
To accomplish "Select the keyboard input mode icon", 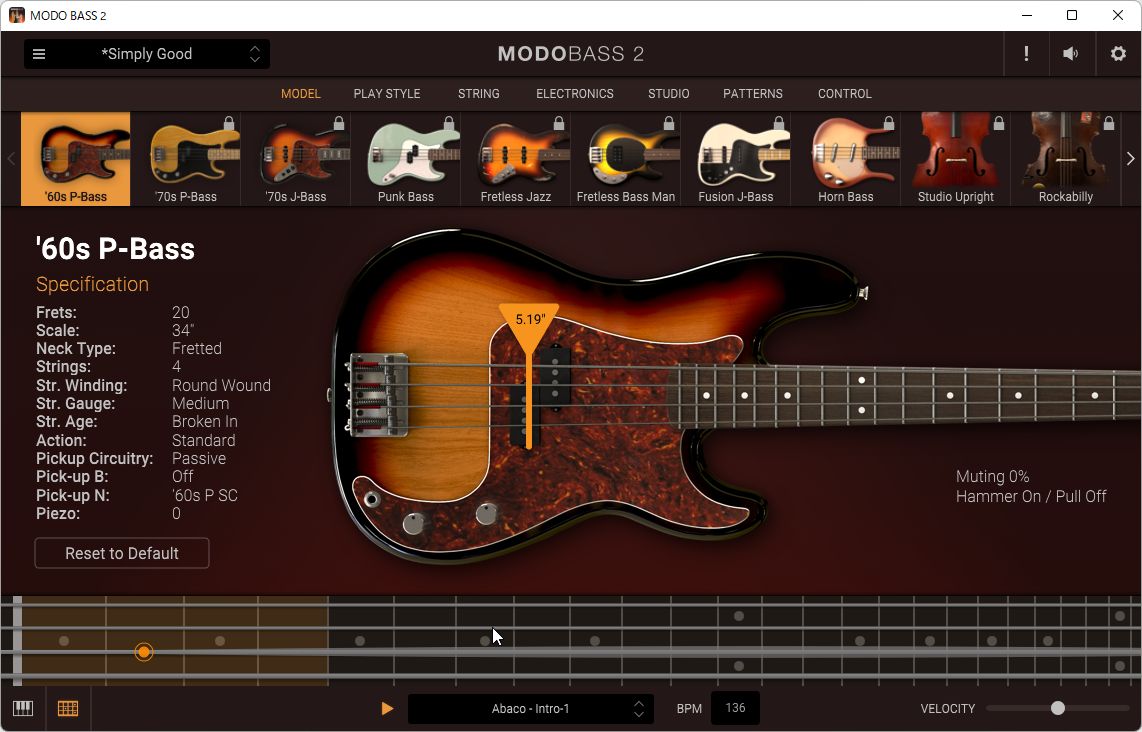I will tap(22, 708).
